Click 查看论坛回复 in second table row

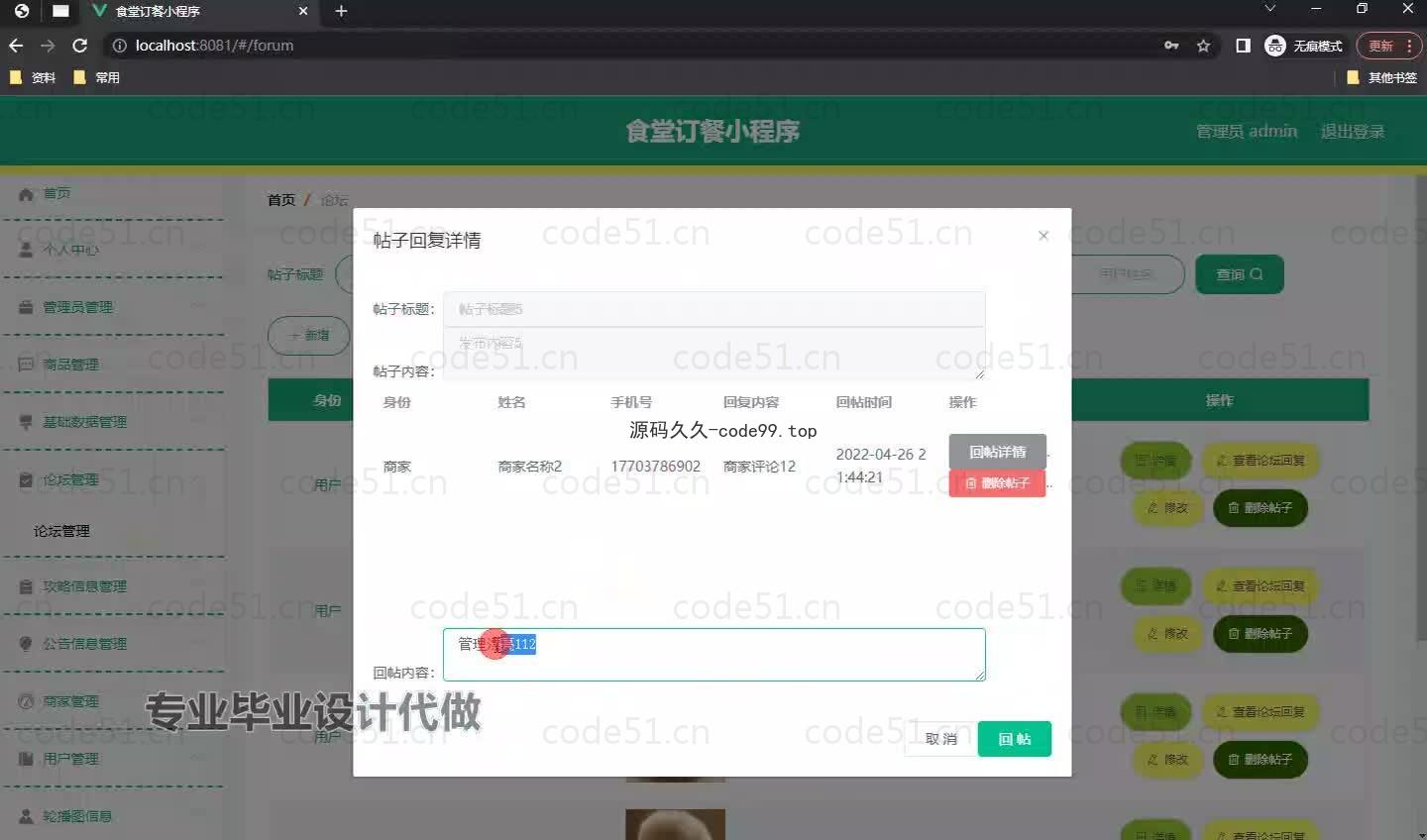pos(1261,586)
